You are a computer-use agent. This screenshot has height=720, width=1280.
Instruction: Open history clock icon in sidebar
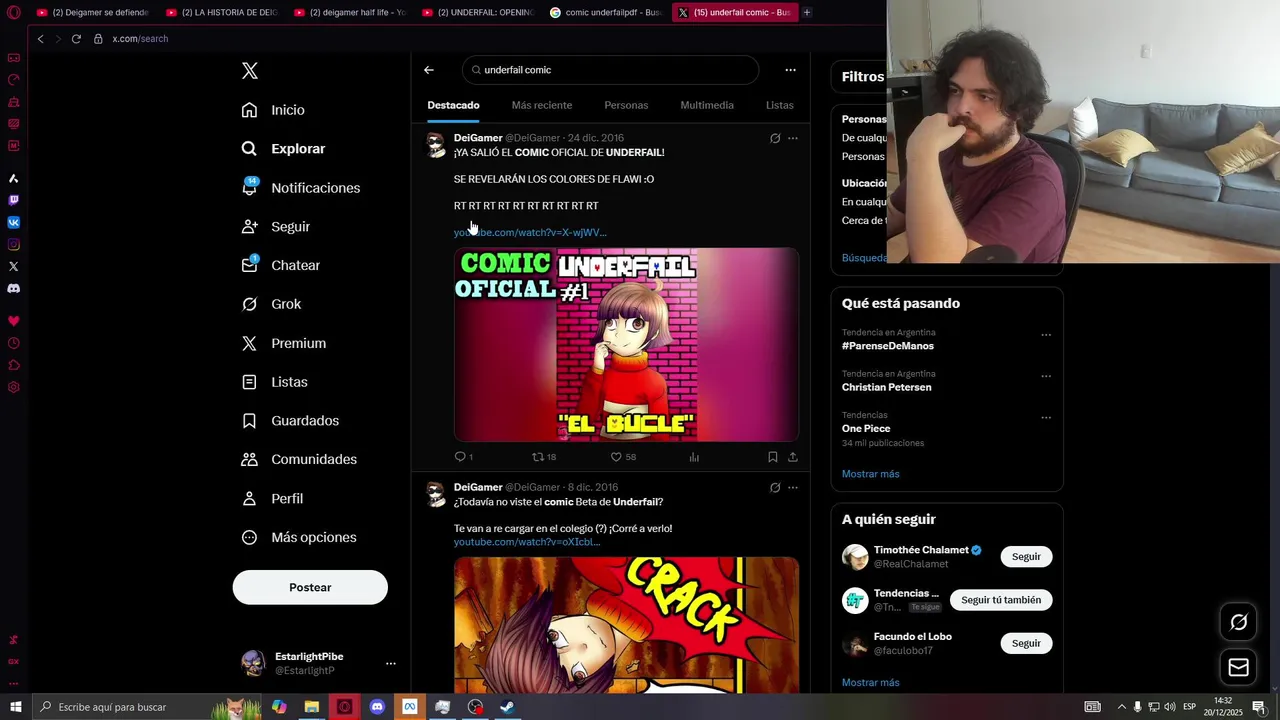click(x=14, y=343)
